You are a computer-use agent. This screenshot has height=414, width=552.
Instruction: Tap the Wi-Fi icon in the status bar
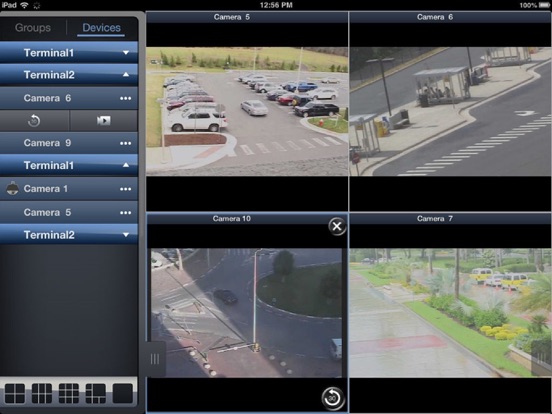tap(24, 5)
